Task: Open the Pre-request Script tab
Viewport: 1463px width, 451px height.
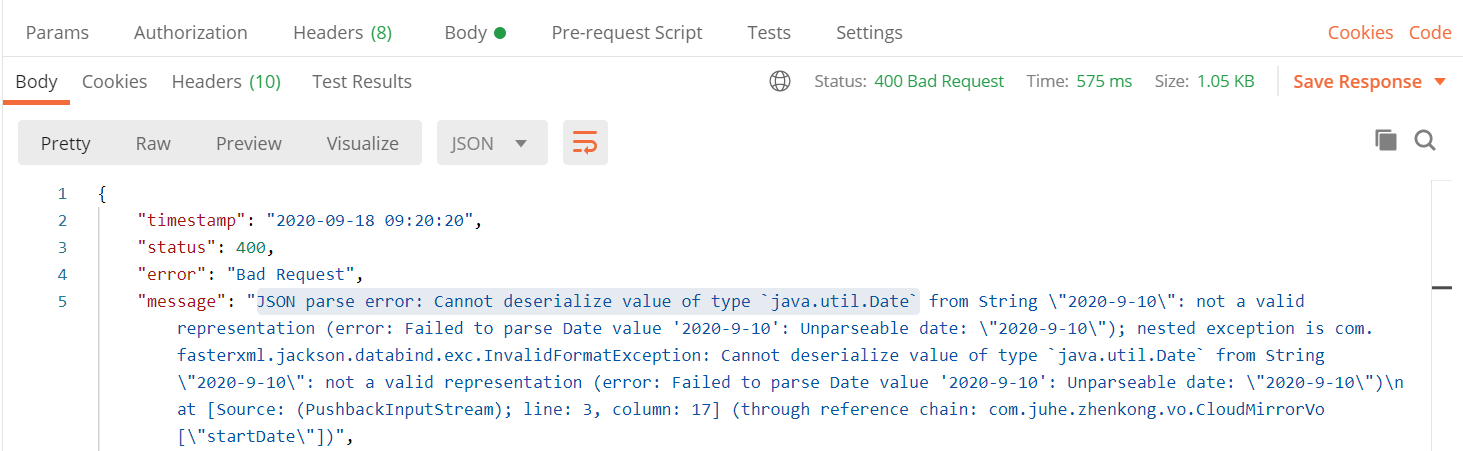Action: pos(627,33)
